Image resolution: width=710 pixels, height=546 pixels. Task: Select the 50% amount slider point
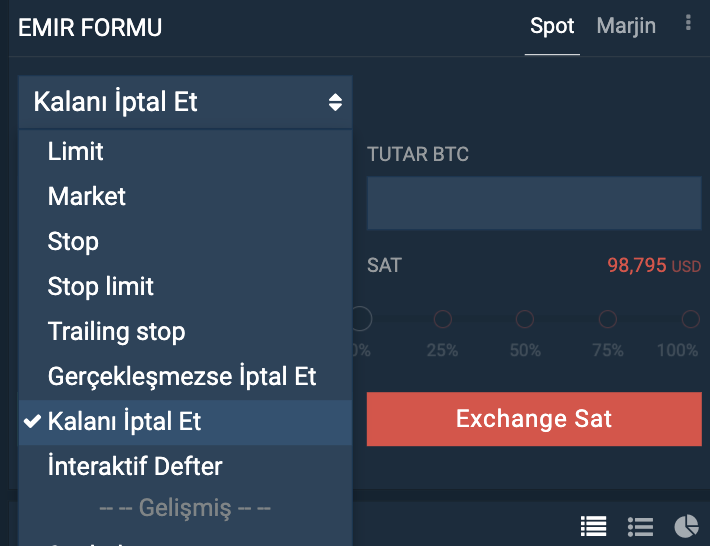(525, 319)
